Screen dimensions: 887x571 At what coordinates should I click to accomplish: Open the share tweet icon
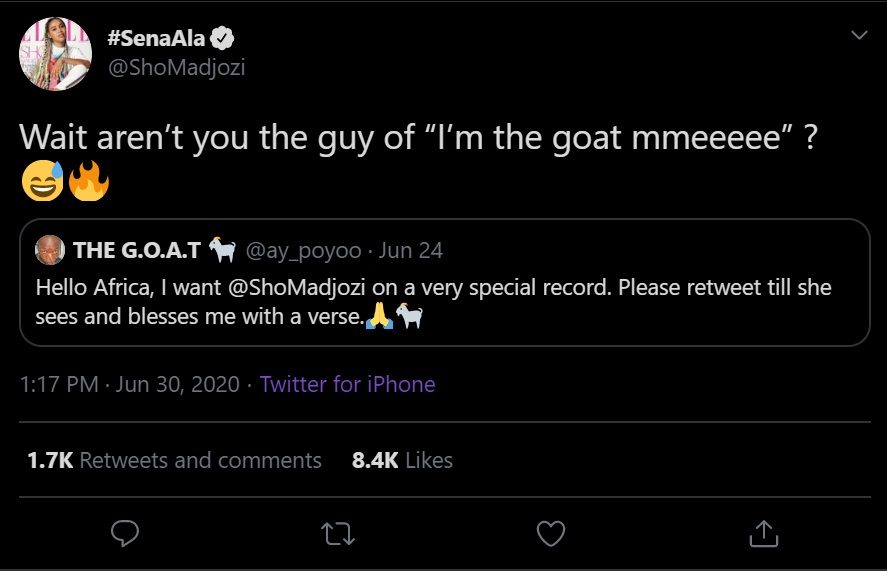pyautogui.click(x=763, y=534)
